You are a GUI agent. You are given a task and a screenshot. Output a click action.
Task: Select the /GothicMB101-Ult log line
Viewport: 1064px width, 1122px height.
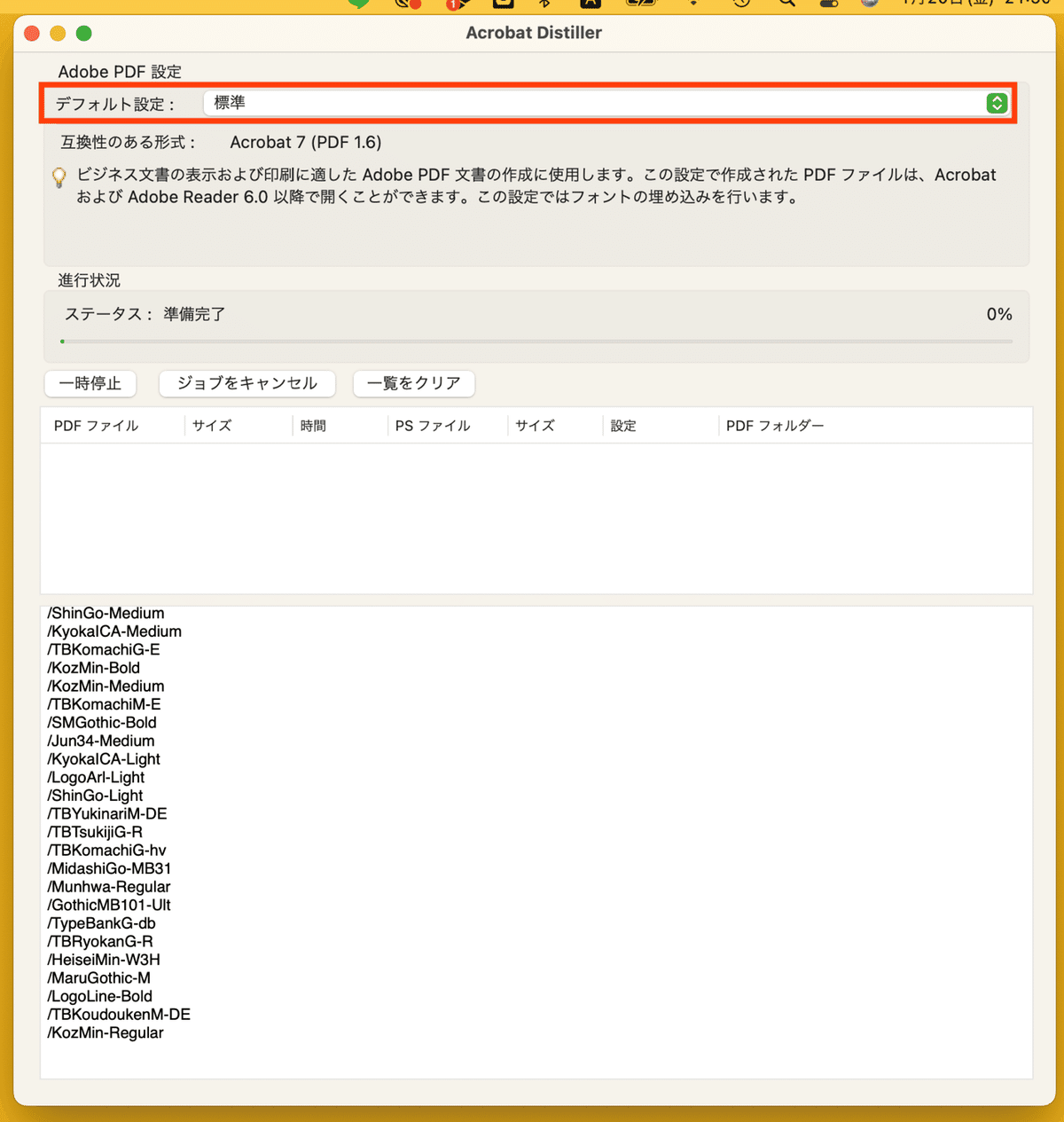[109, 905]
